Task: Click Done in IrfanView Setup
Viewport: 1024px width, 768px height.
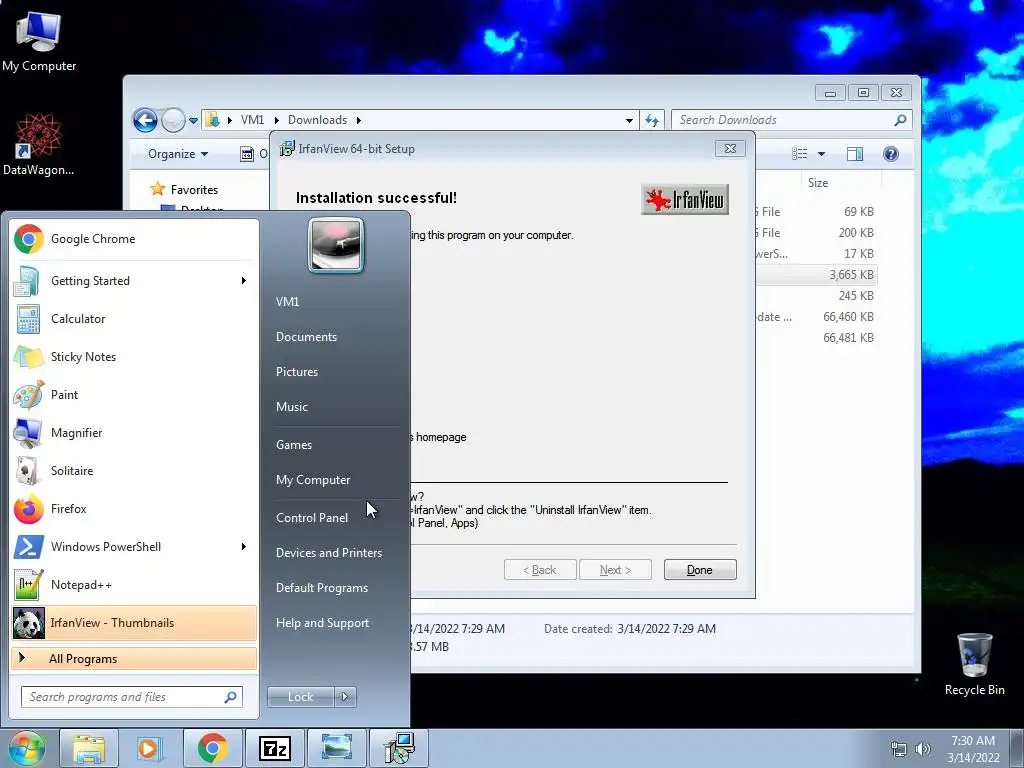Action: coord(700,570)
